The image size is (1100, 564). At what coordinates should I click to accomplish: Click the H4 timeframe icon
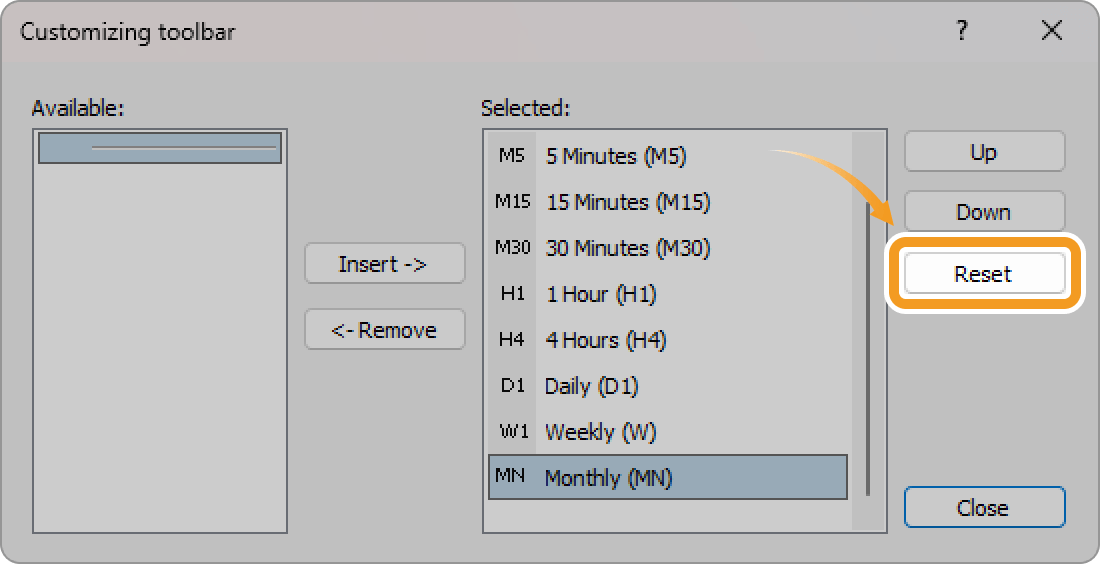512,340
